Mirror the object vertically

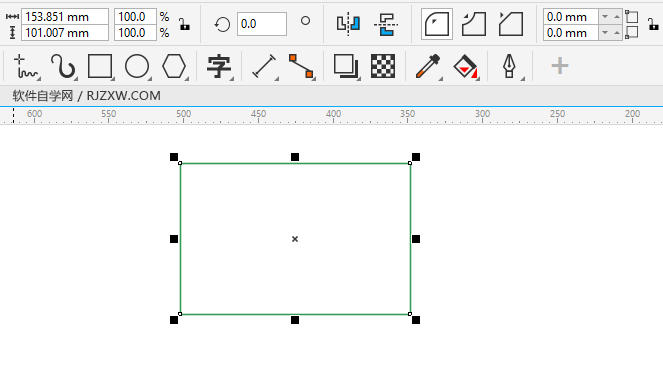[x=386, y=24]
